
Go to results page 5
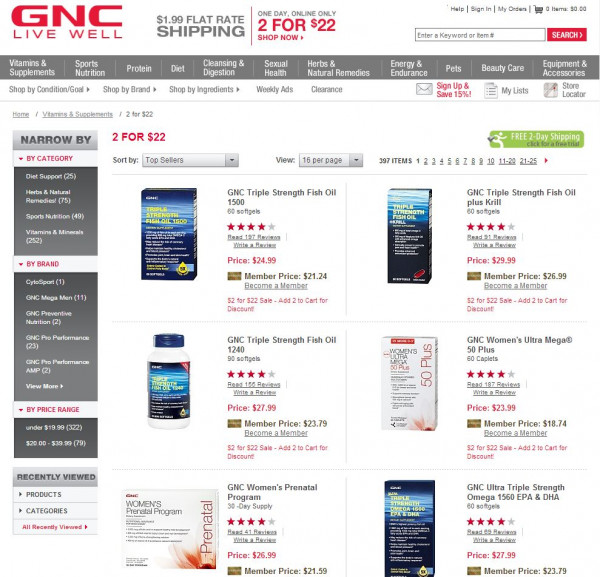click(449, 161)
